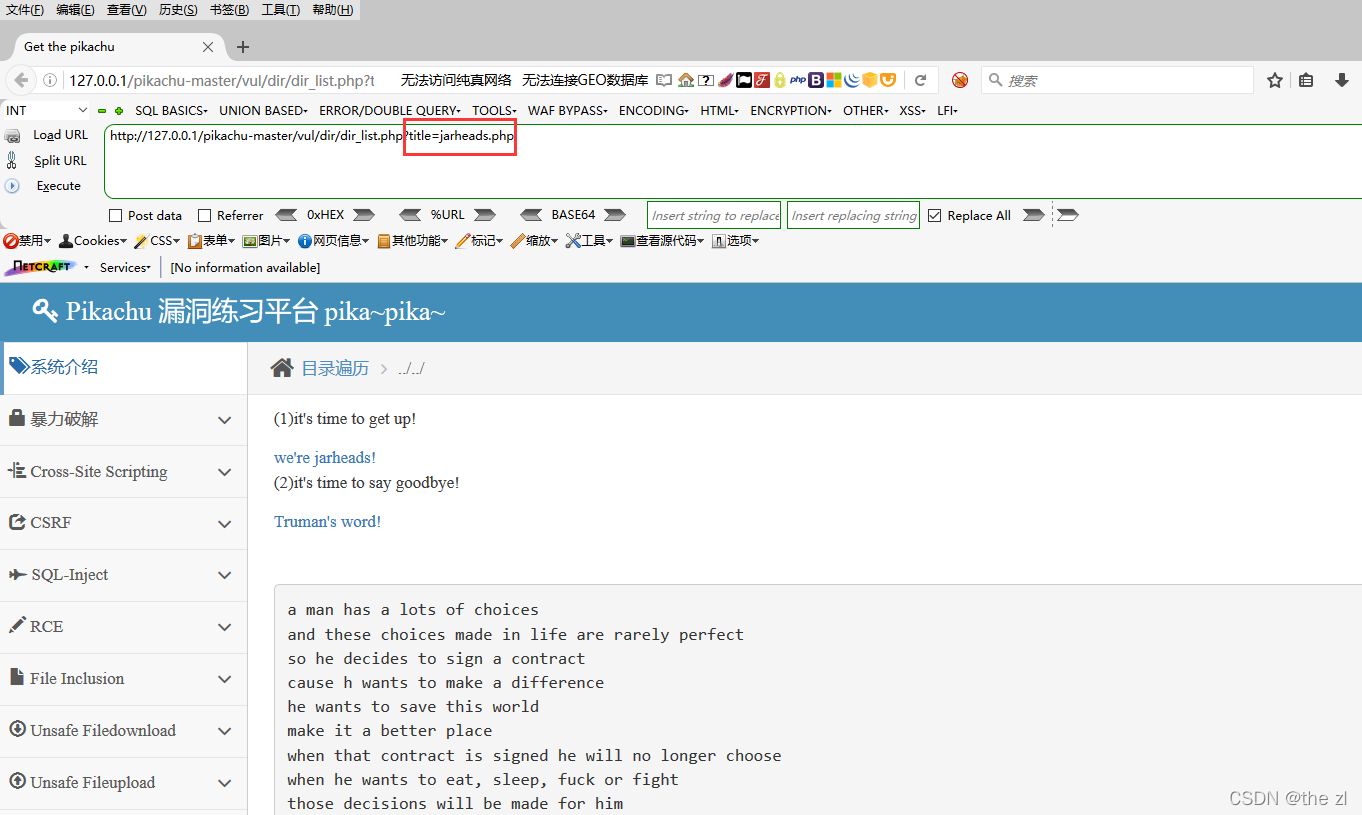Open the 系统介绍 sidebar item

point(124,368)
